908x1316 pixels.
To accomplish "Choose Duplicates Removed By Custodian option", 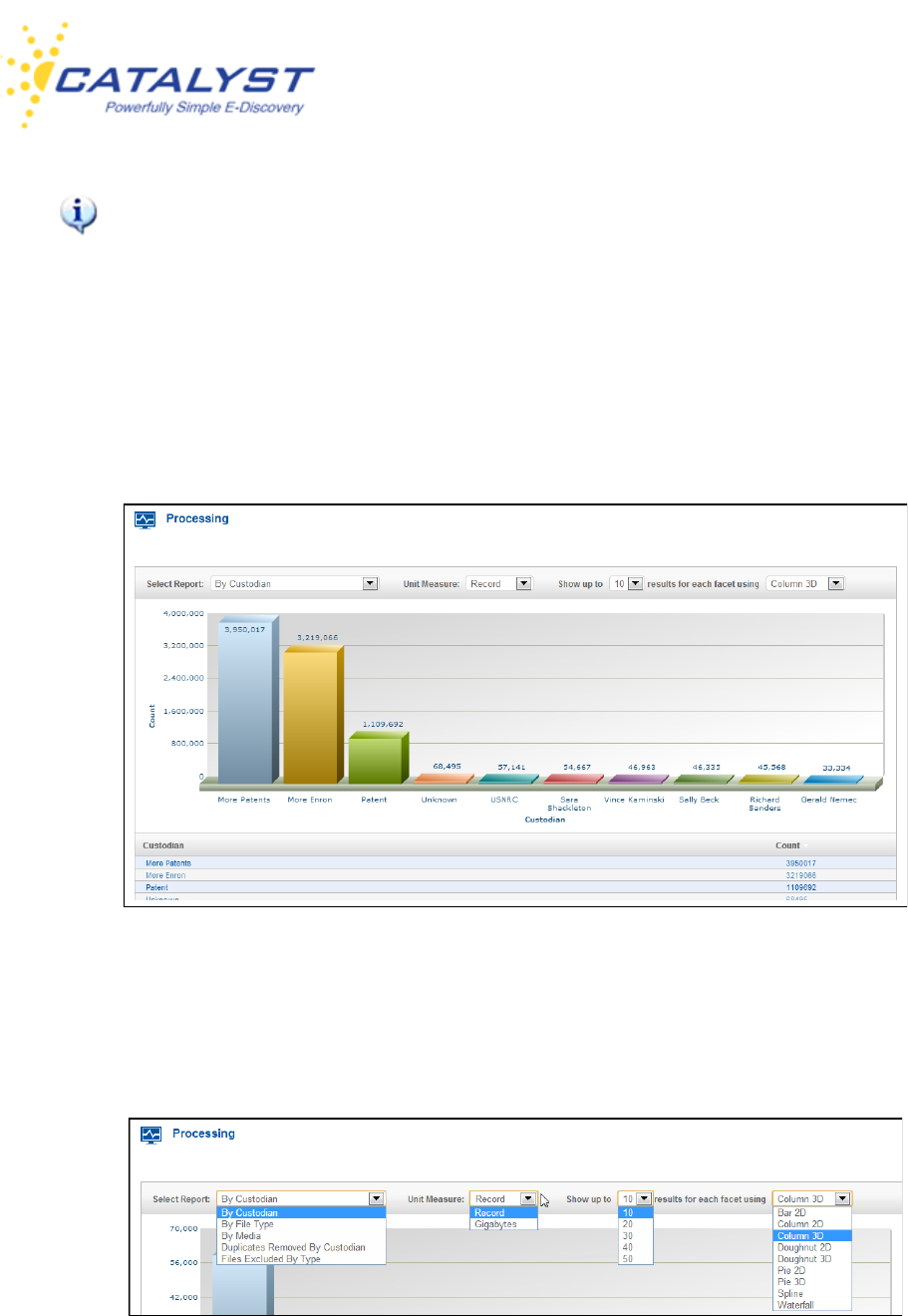I will pos(301,1247).
